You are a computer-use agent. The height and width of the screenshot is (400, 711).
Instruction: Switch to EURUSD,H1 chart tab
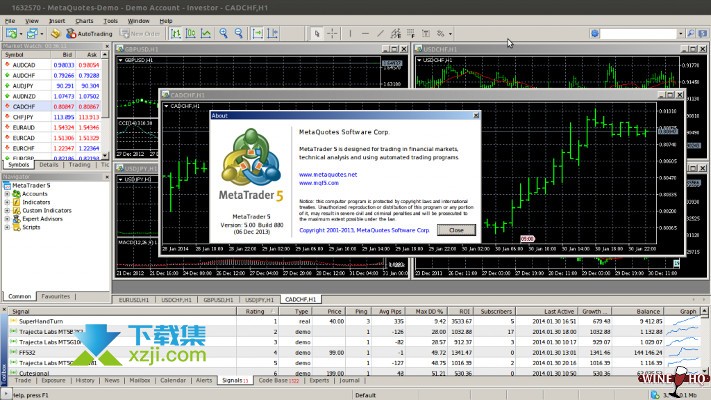(x=134, y=300)
